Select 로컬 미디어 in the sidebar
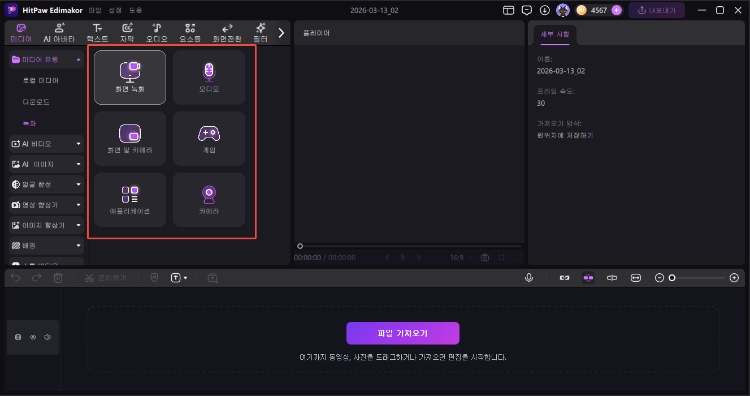Image resolution: width=750 pixels, height=396 pixels. tap(41, 80)
